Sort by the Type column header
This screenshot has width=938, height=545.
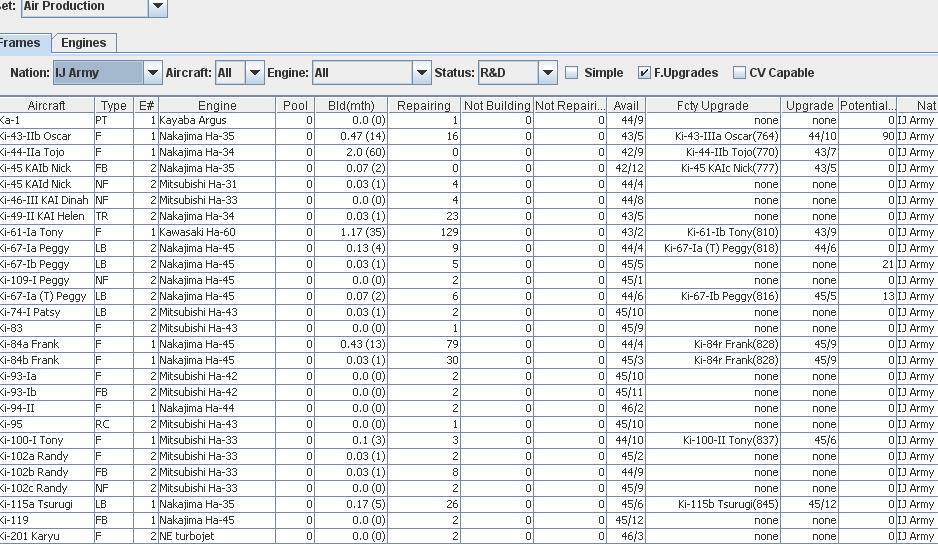click(114, 105)
